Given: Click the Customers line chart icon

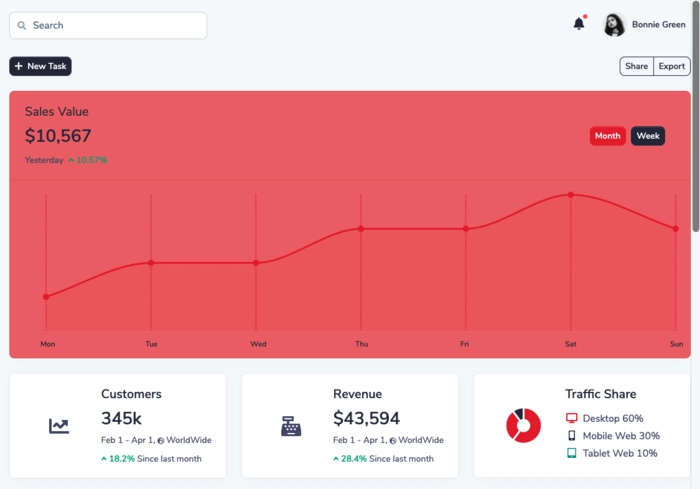Looking at the screenshot, I should [59, 426].
